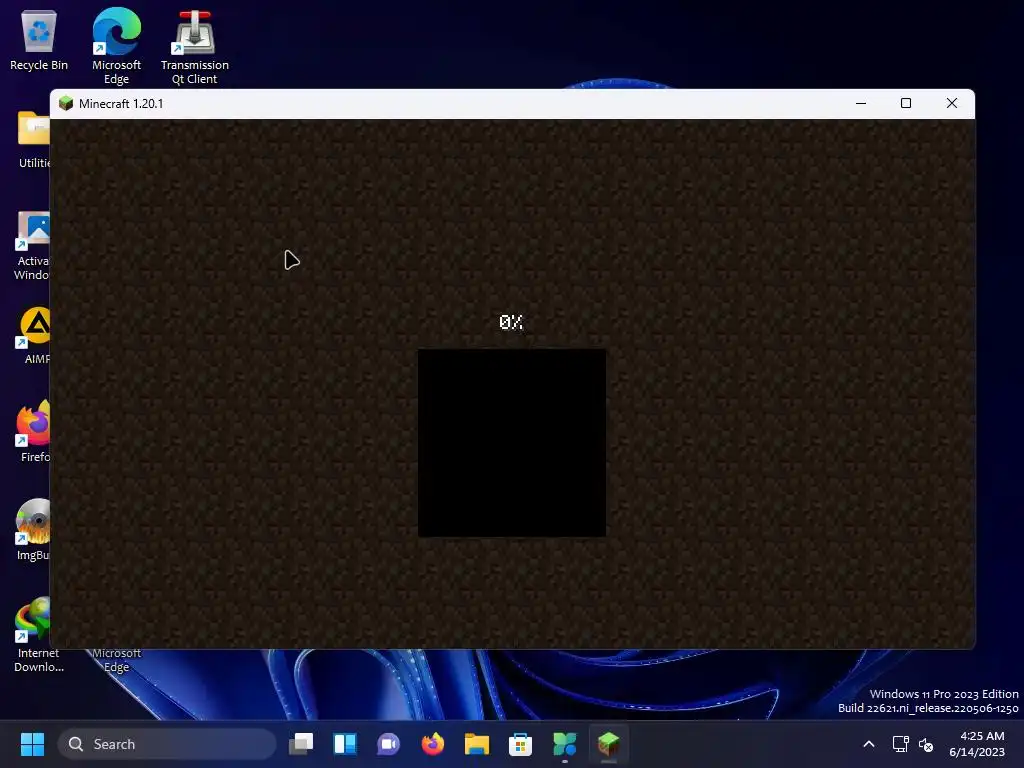This screenshot has height=768, width=1024.
Task: Open the ImgBurn desktop shortcut
Action: (33, 530)
